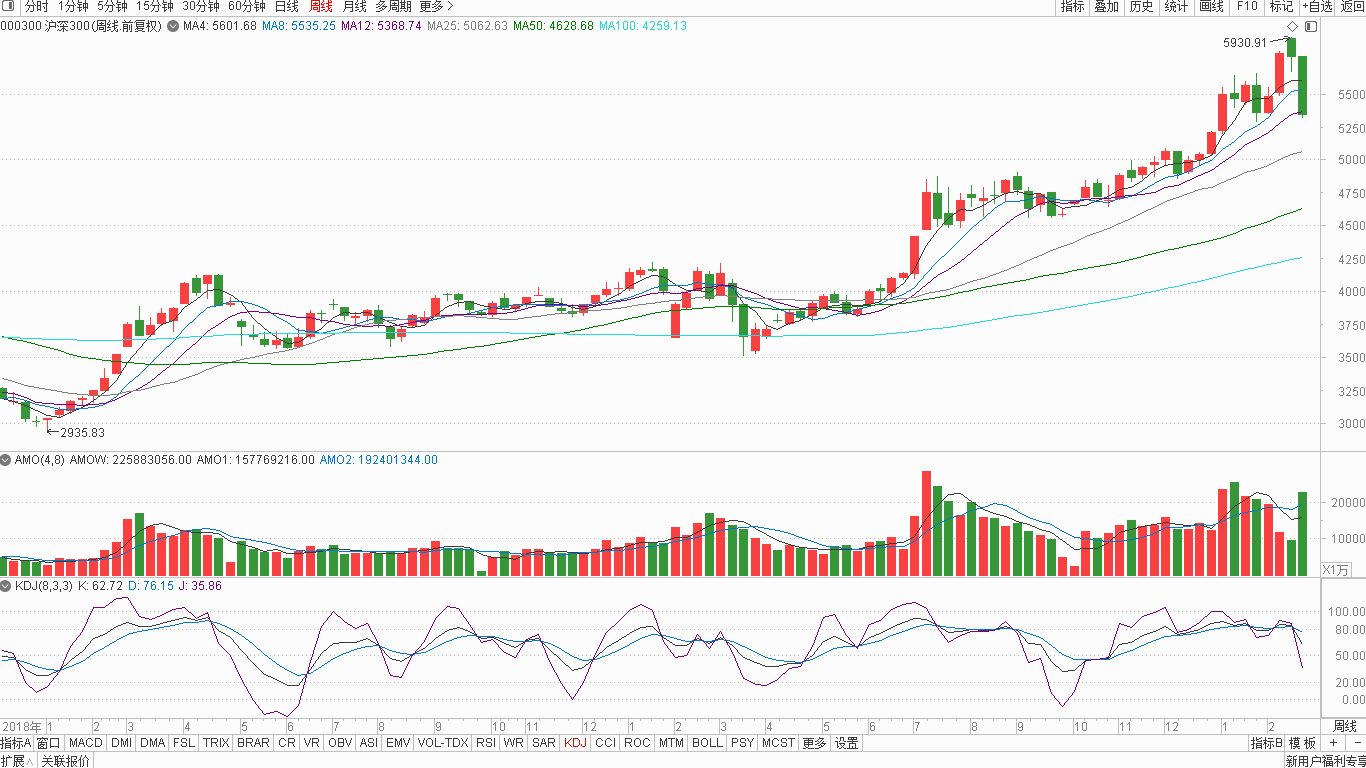Viewport: 1366px width, 768px height.
Task: Toggle the right side panel icon
Action: coord(1311,26)
